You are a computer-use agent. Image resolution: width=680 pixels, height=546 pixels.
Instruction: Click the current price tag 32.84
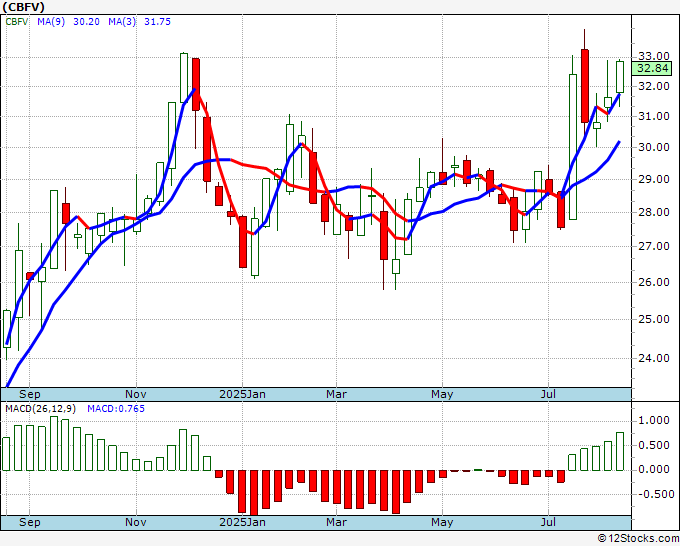pyautogui.click(x=652, y=69)
